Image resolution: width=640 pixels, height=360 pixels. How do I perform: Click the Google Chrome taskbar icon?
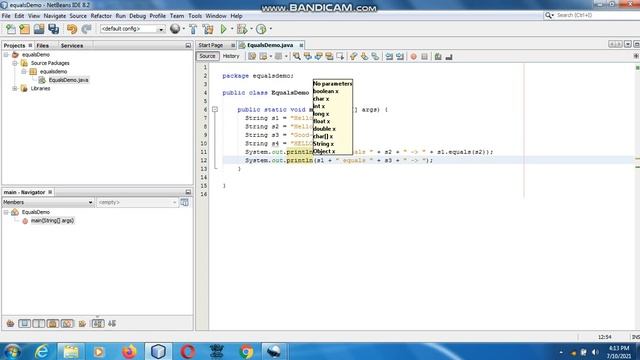tap(246, 351)
